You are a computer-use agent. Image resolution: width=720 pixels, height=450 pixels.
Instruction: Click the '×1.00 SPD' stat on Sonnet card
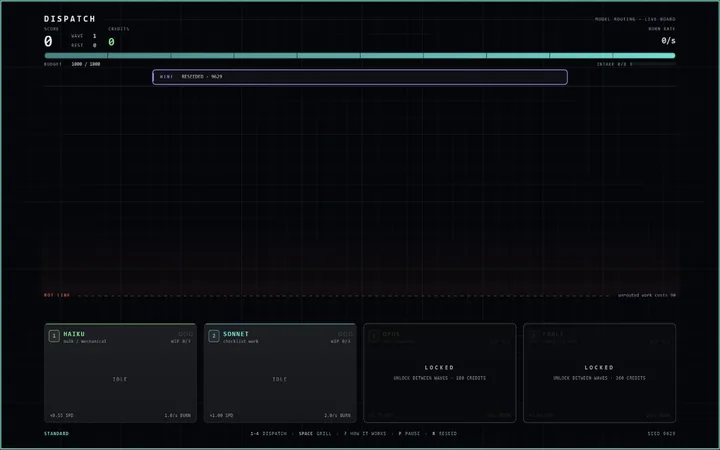click(221, 416)
